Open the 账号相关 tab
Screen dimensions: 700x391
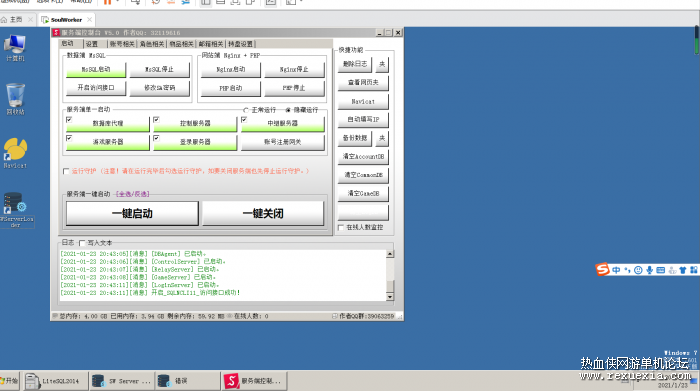pyautogui.click(x=122, y=44)
